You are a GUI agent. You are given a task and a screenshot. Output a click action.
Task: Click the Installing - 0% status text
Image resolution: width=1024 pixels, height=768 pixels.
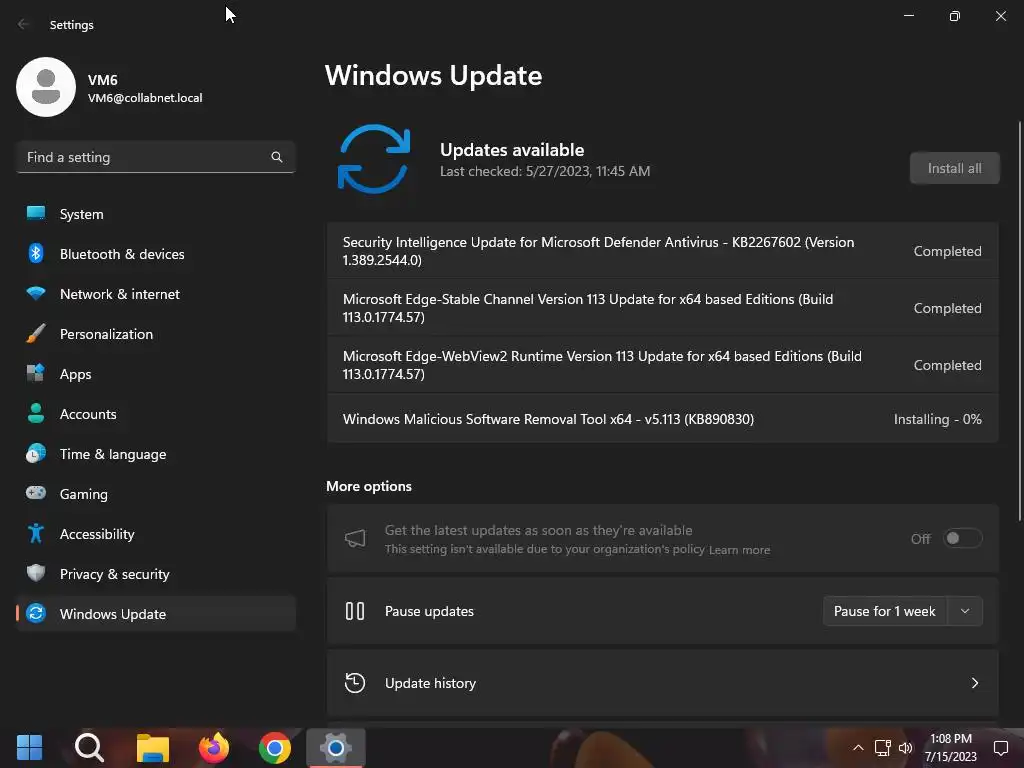(x=937, y=419)
